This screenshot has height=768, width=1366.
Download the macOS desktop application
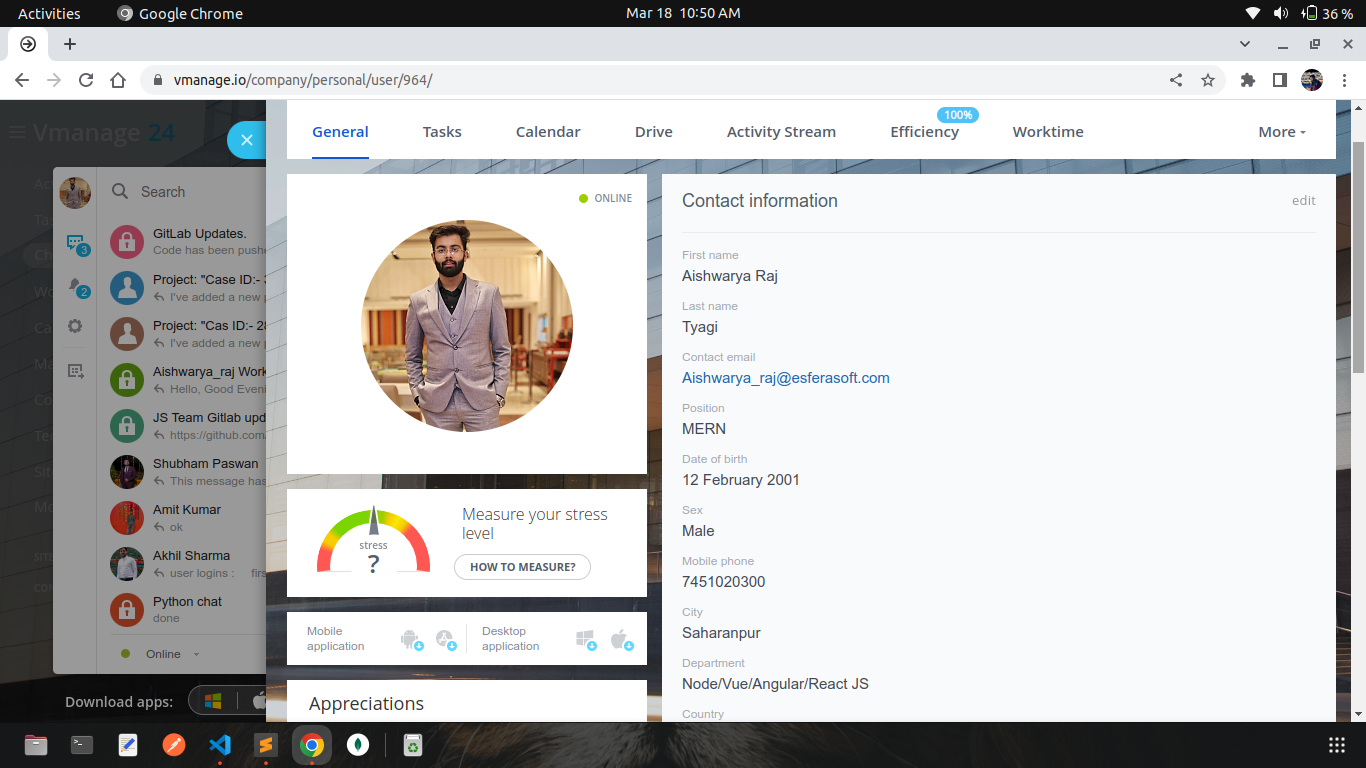(x=620, y=638)
